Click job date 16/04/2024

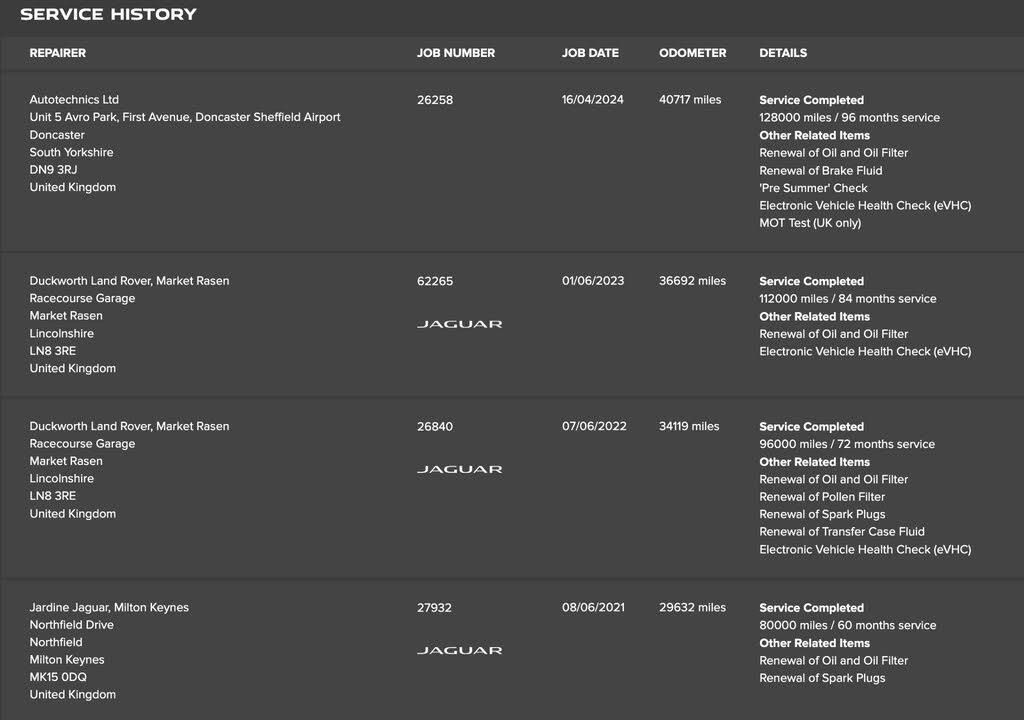tap(592, 99)
